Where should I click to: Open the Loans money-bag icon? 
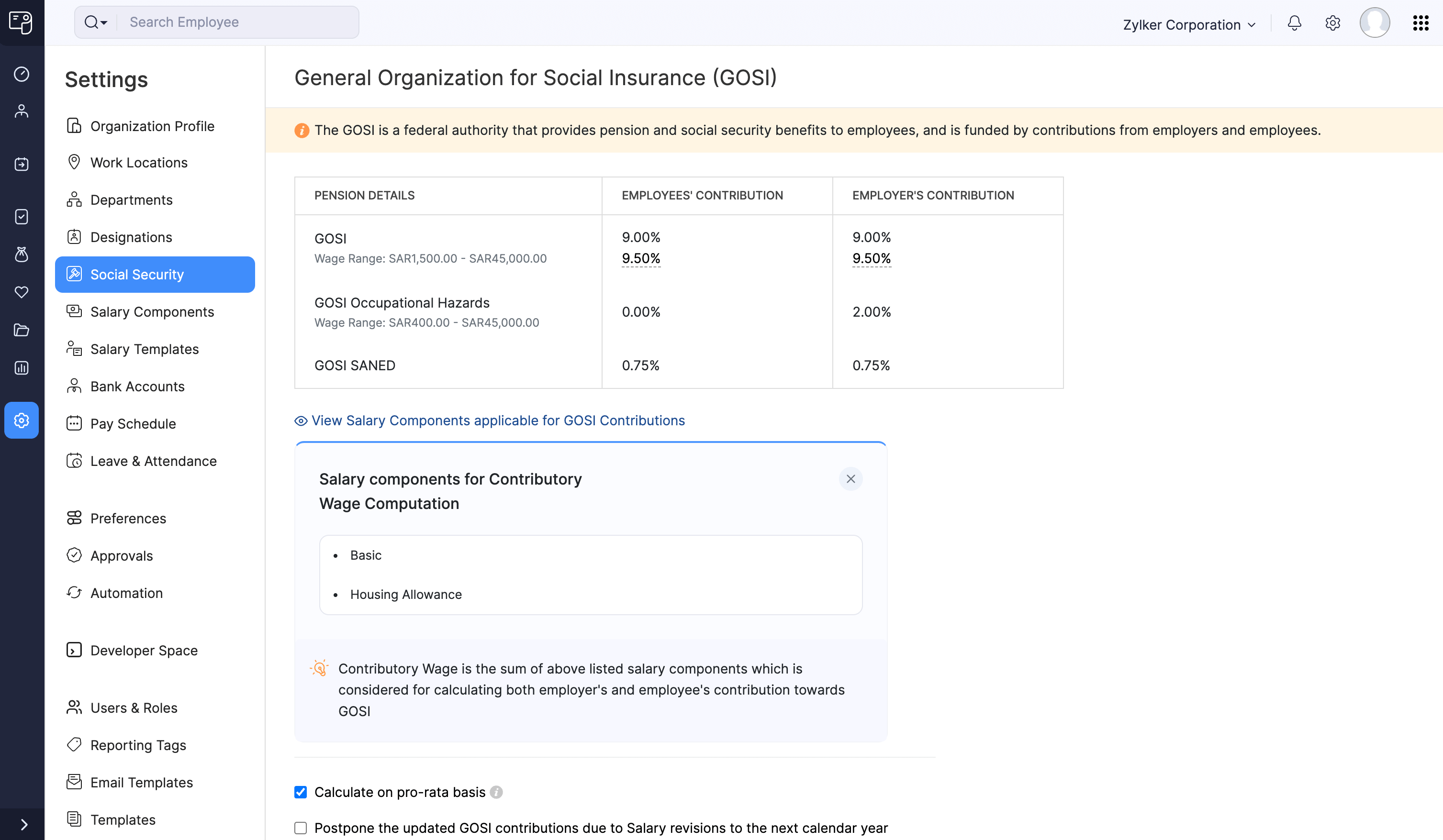click(x=21, y=254)
